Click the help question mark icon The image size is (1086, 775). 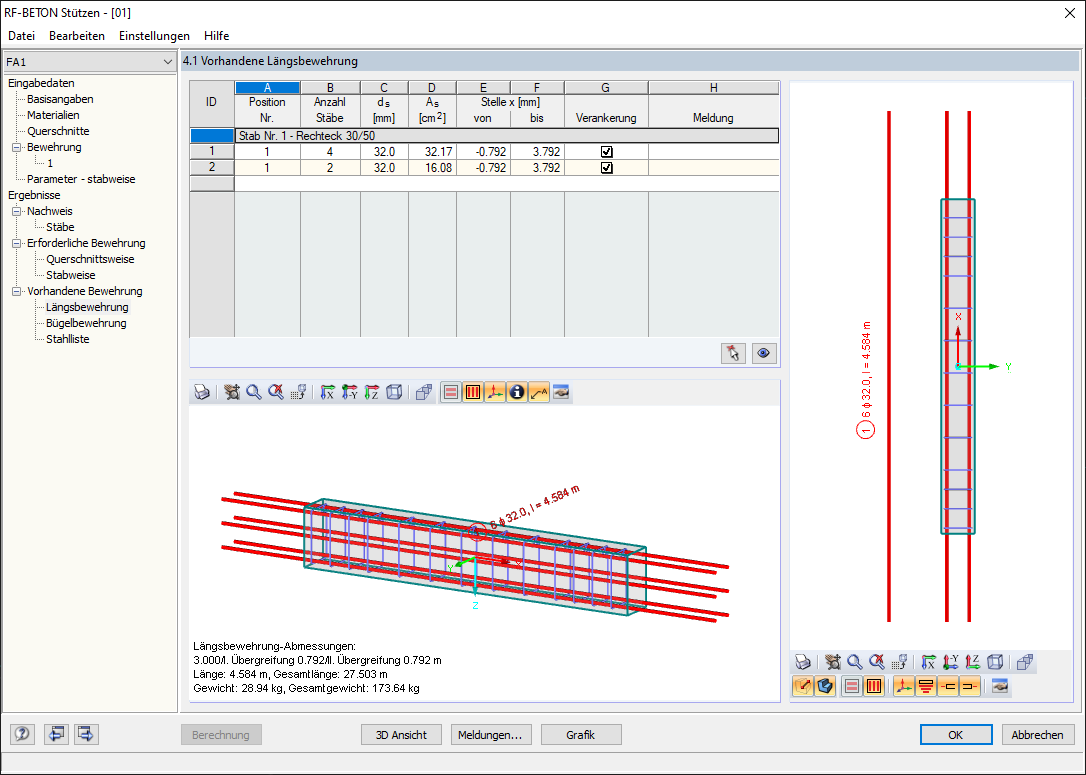(22, 733)
